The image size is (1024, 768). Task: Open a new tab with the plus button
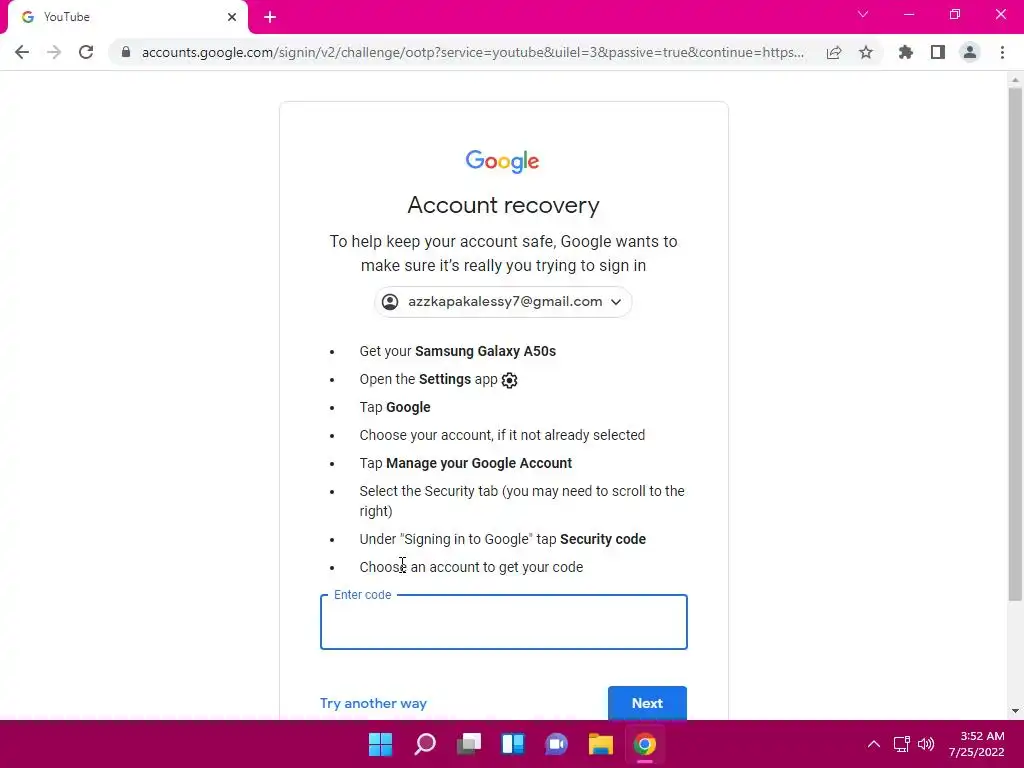coord(270,17)
